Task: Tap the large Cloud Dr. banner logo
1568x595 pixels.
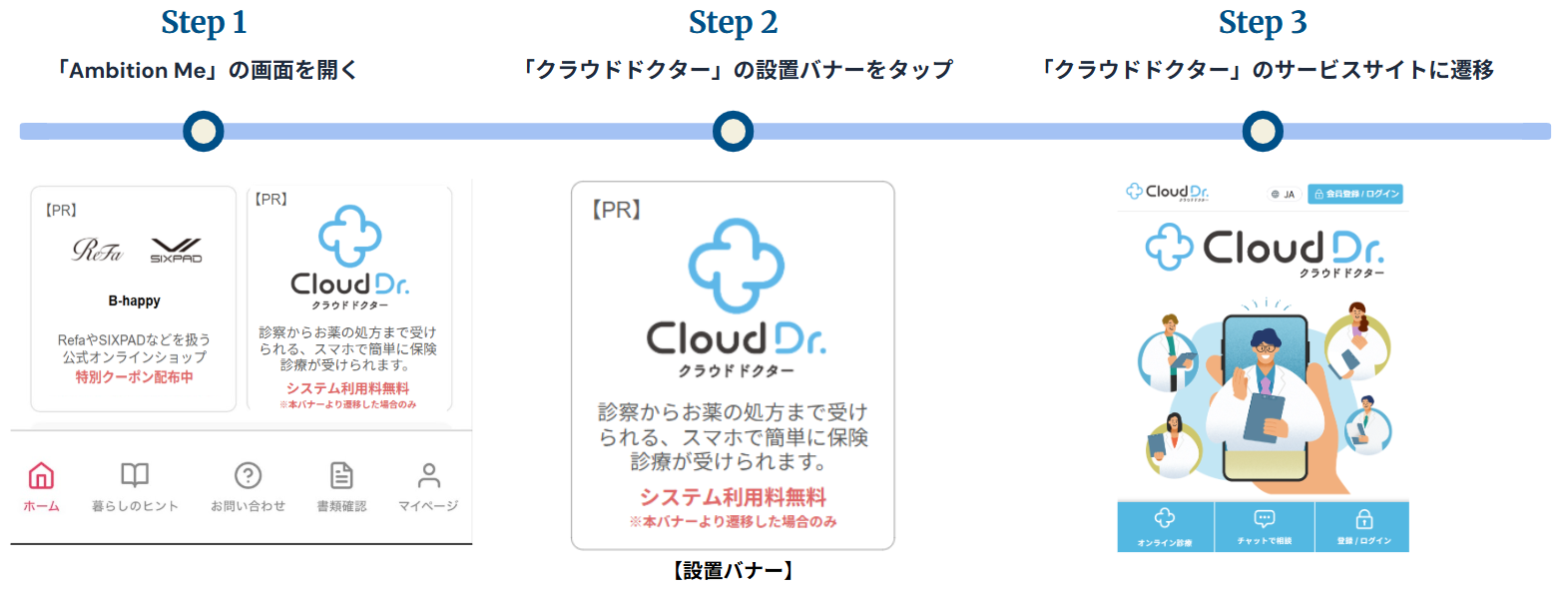Action: [x=736, y=298]
